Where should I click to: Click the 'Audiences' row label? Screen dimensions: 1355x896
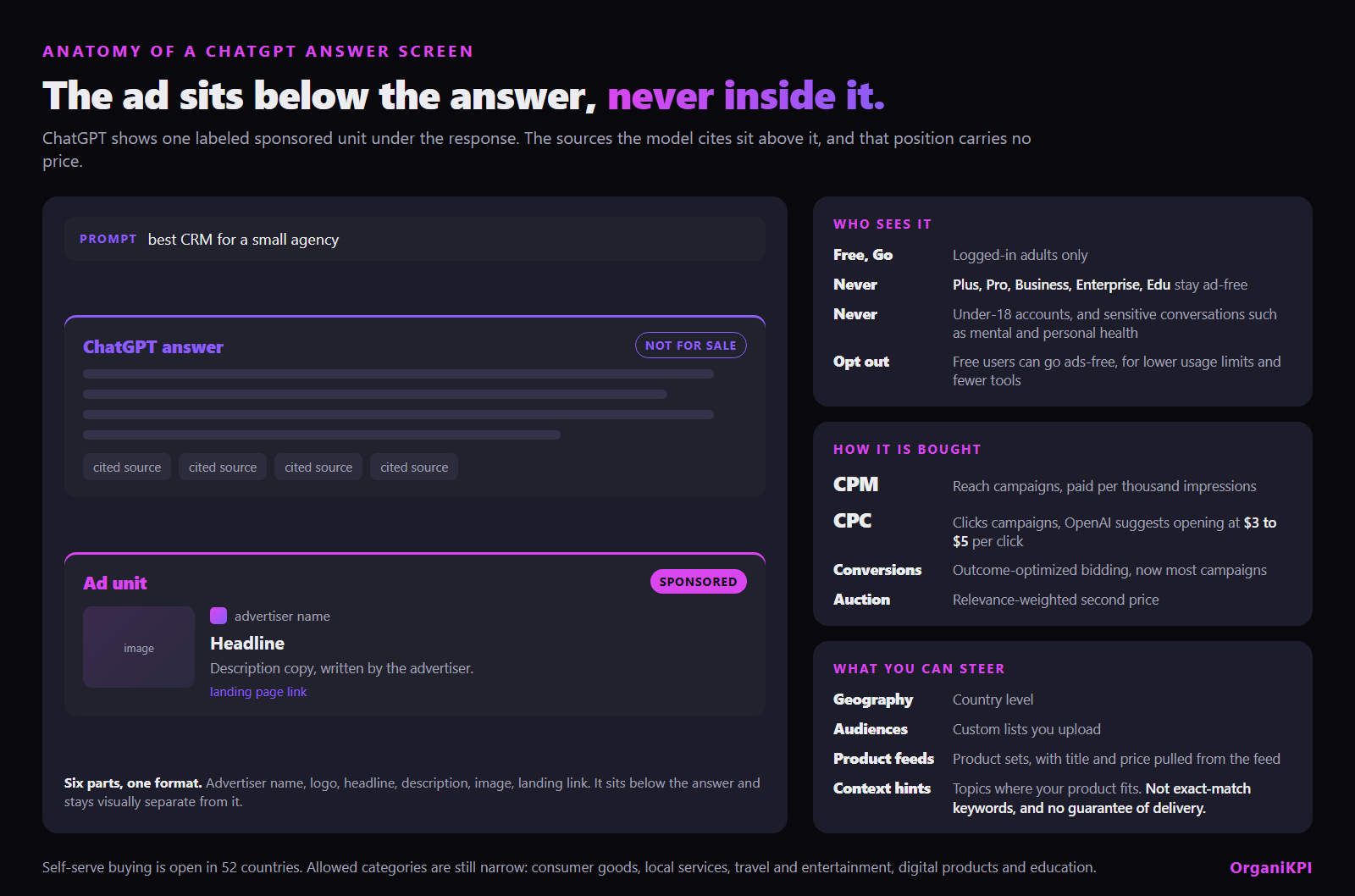click(x=871, y=729)
